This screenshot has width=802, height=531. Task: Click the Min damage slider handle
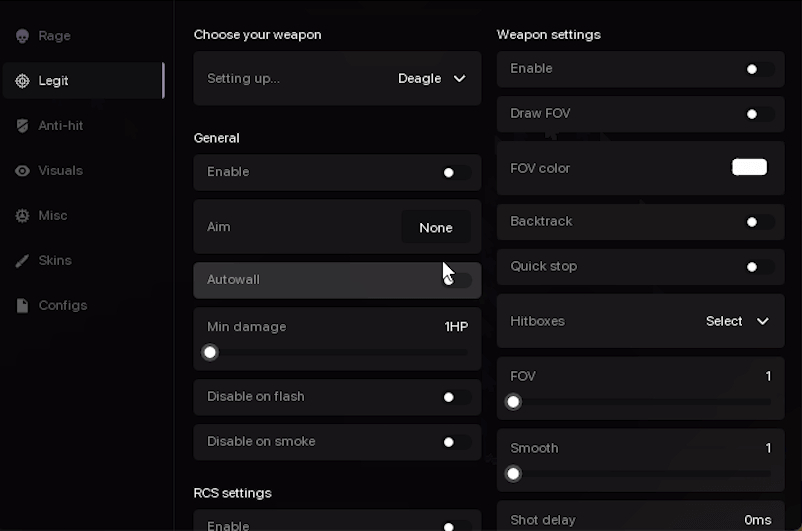click(x=210, y=352)
